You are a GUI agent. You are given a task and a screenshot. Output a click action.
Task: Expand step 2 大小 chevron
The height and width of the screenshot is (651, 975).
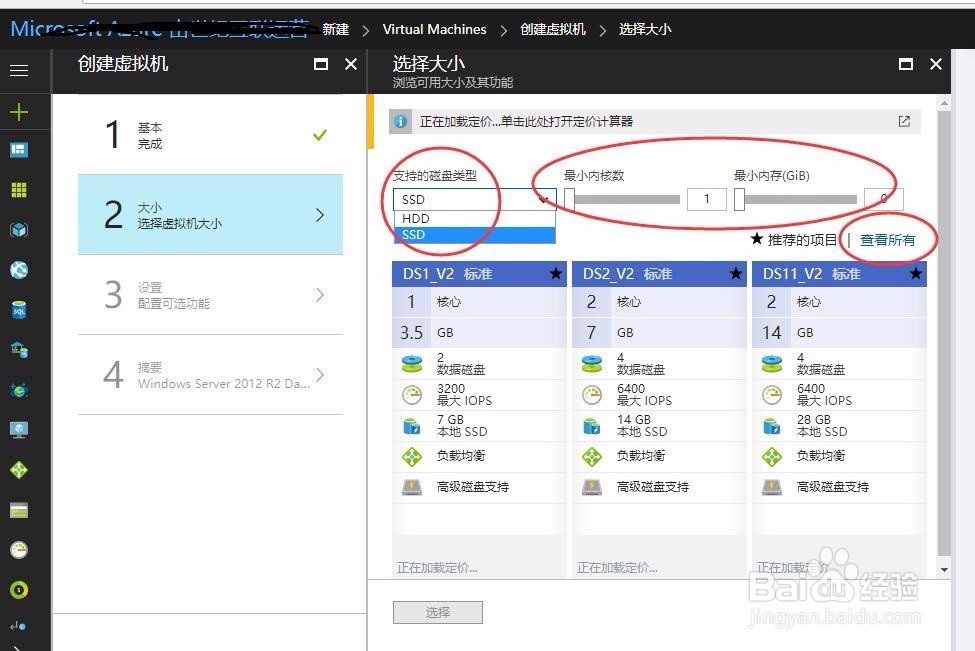point(320,215)
